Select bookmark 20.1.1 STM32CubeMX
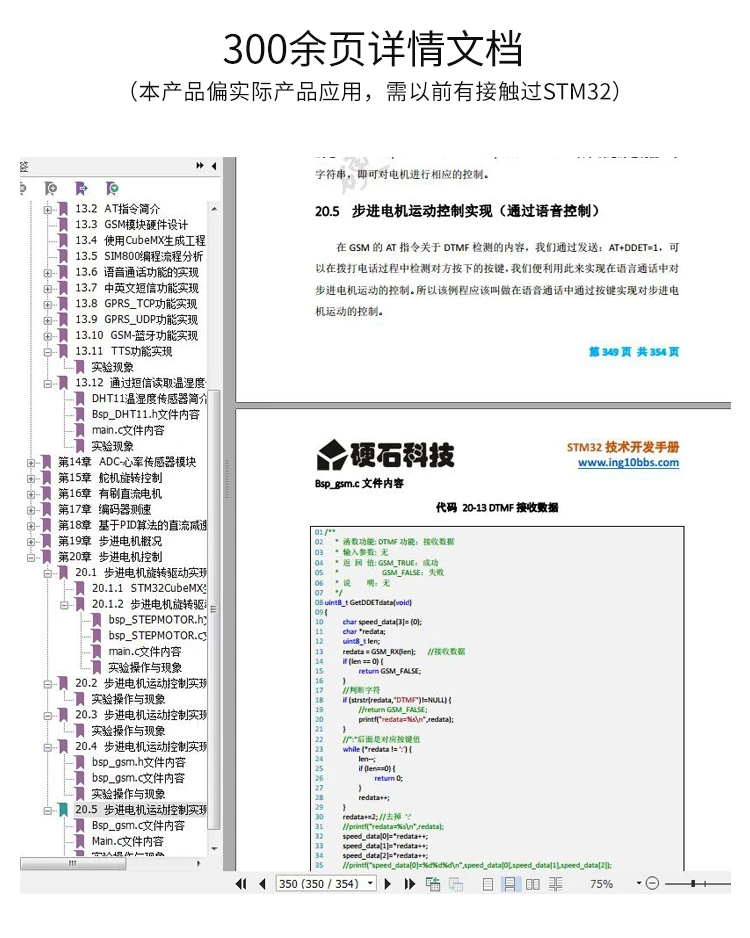 click(149, 588)
